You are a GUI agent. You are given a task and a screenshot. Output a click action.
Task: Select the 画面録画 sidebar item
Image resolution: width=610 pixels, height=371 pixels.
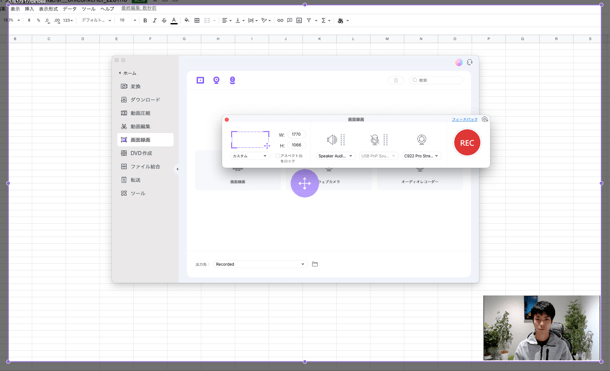coord(145,140)
